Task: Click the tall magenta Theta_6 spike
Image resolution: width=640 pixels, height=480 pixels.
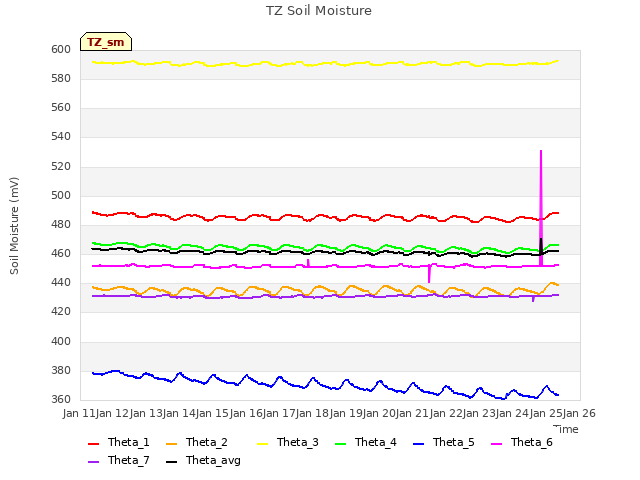Action: coord(541,208)
